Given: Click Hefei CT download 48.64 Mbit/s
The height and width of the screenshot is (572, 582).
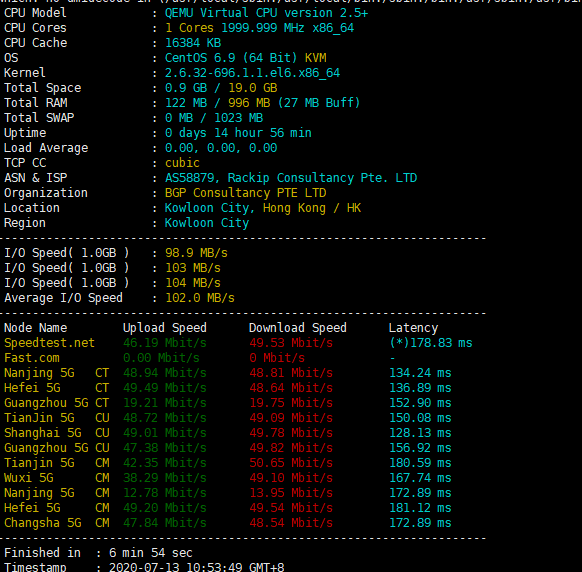Looking at the screenshot, I should (x=291, y=388).
